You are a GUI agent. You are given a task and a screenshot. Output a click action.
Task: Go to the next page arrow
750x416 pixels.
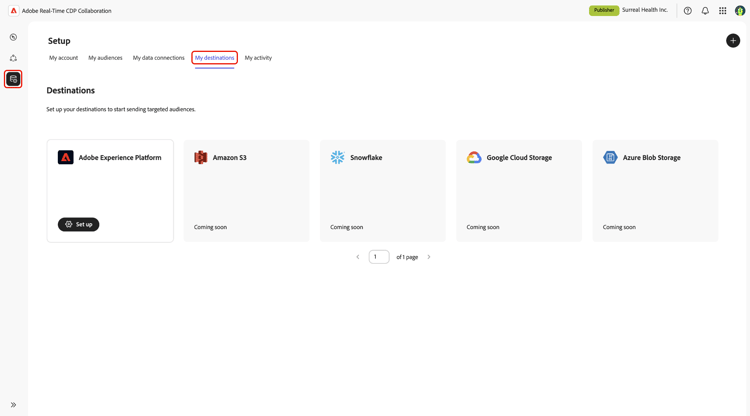(429, 257)
